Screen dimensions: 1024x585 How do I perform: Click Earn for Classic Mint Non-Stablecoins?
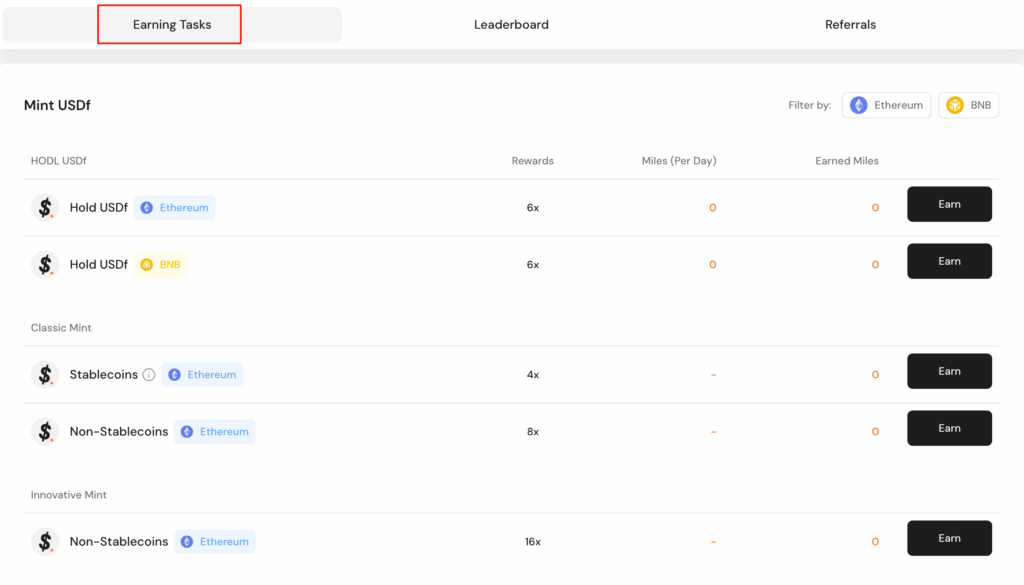pyautogui.click(x=950, y=428)
